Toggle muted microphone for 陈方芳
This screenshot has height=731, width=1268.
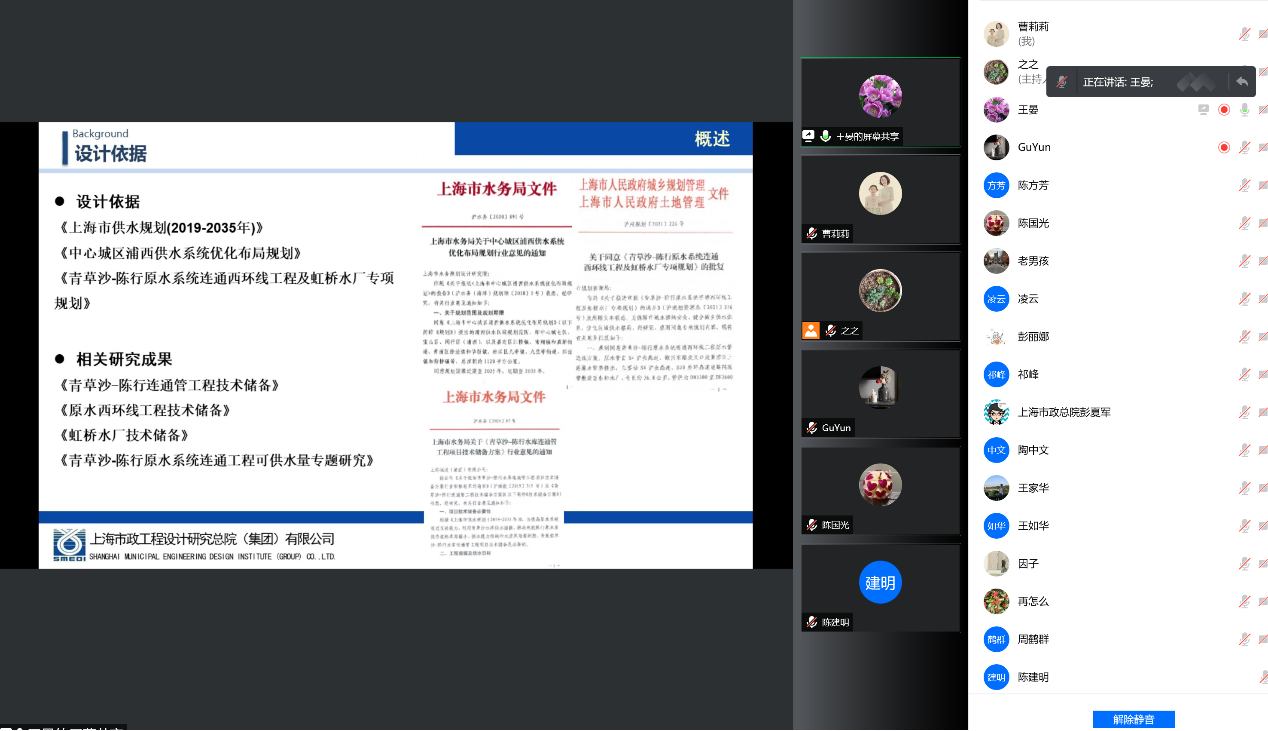[1244, 185]
